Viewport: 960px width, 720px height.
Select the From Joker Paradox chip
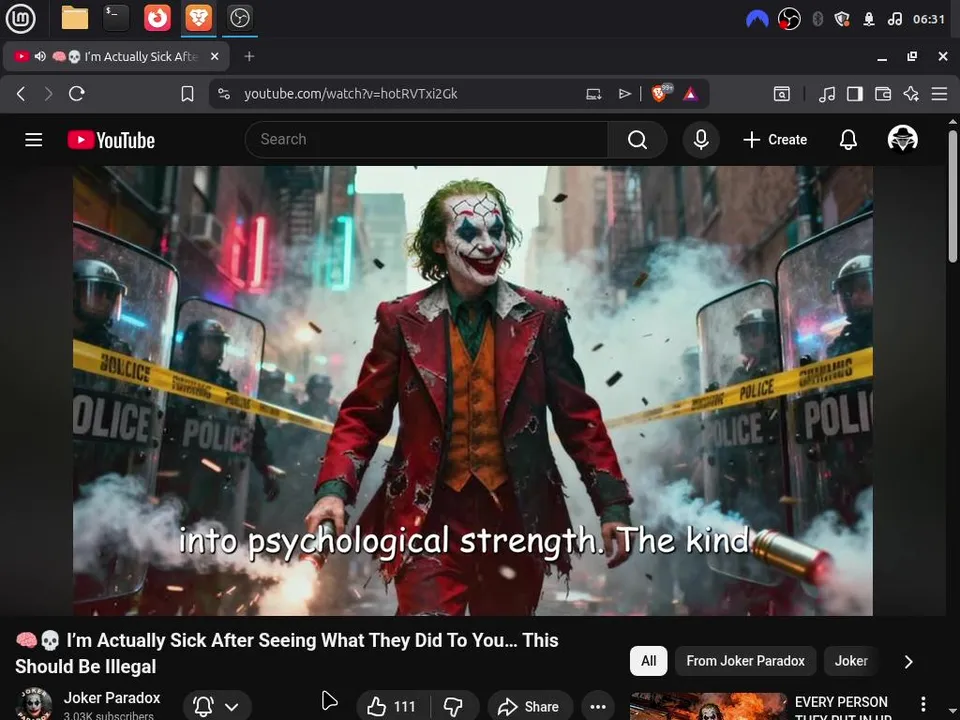click(x=745, y=661)
